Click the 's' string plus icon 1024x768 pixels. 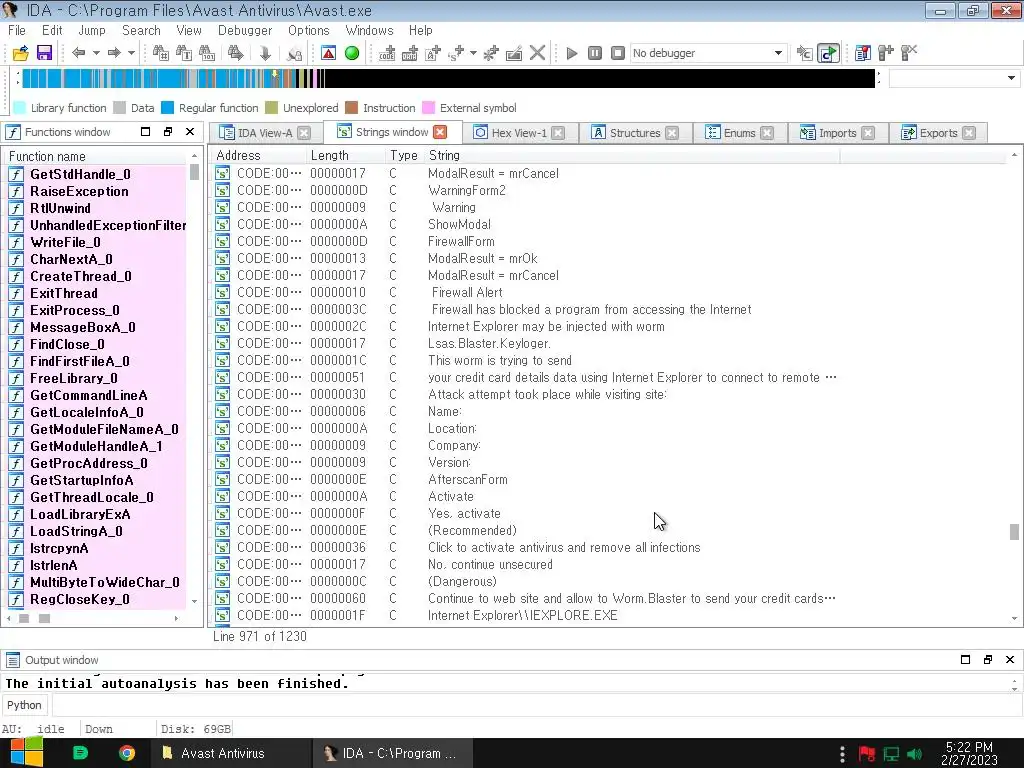click(456, 53)
